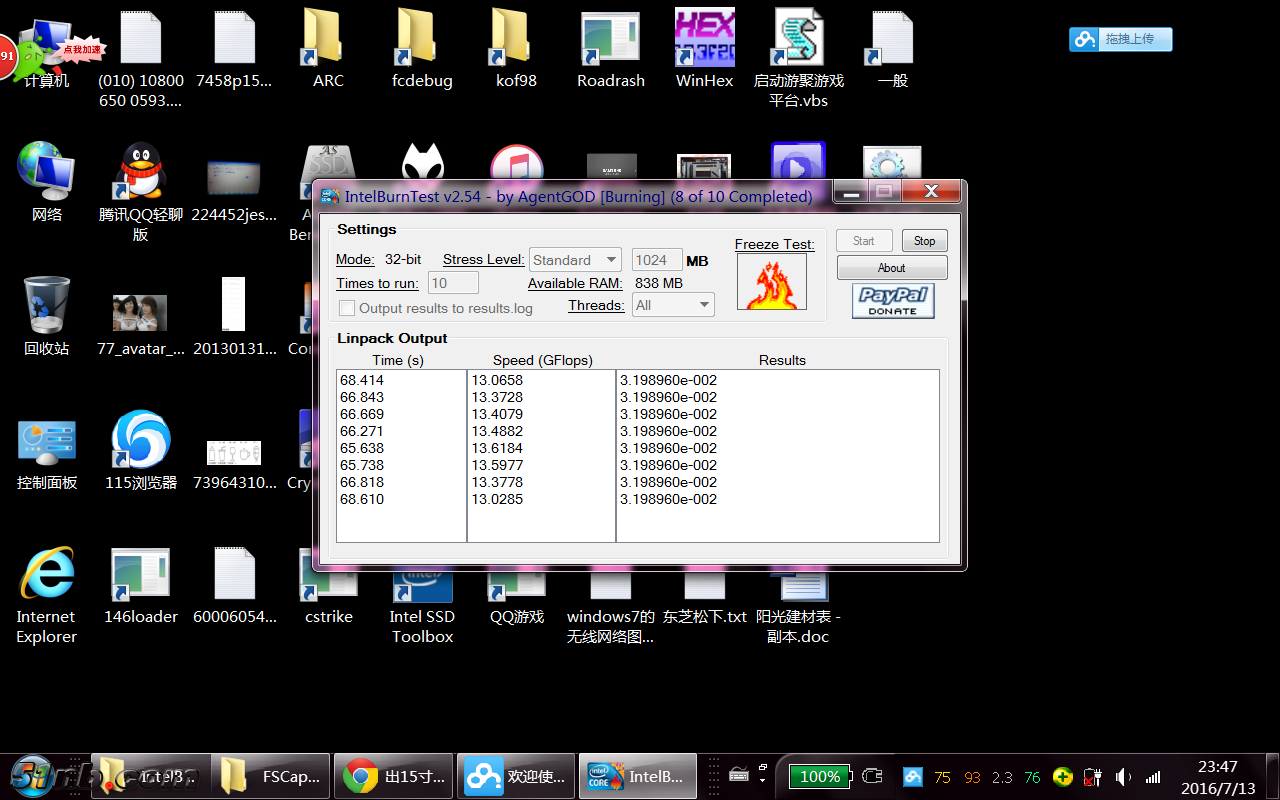Launch WinHex from the desktop

704,50
